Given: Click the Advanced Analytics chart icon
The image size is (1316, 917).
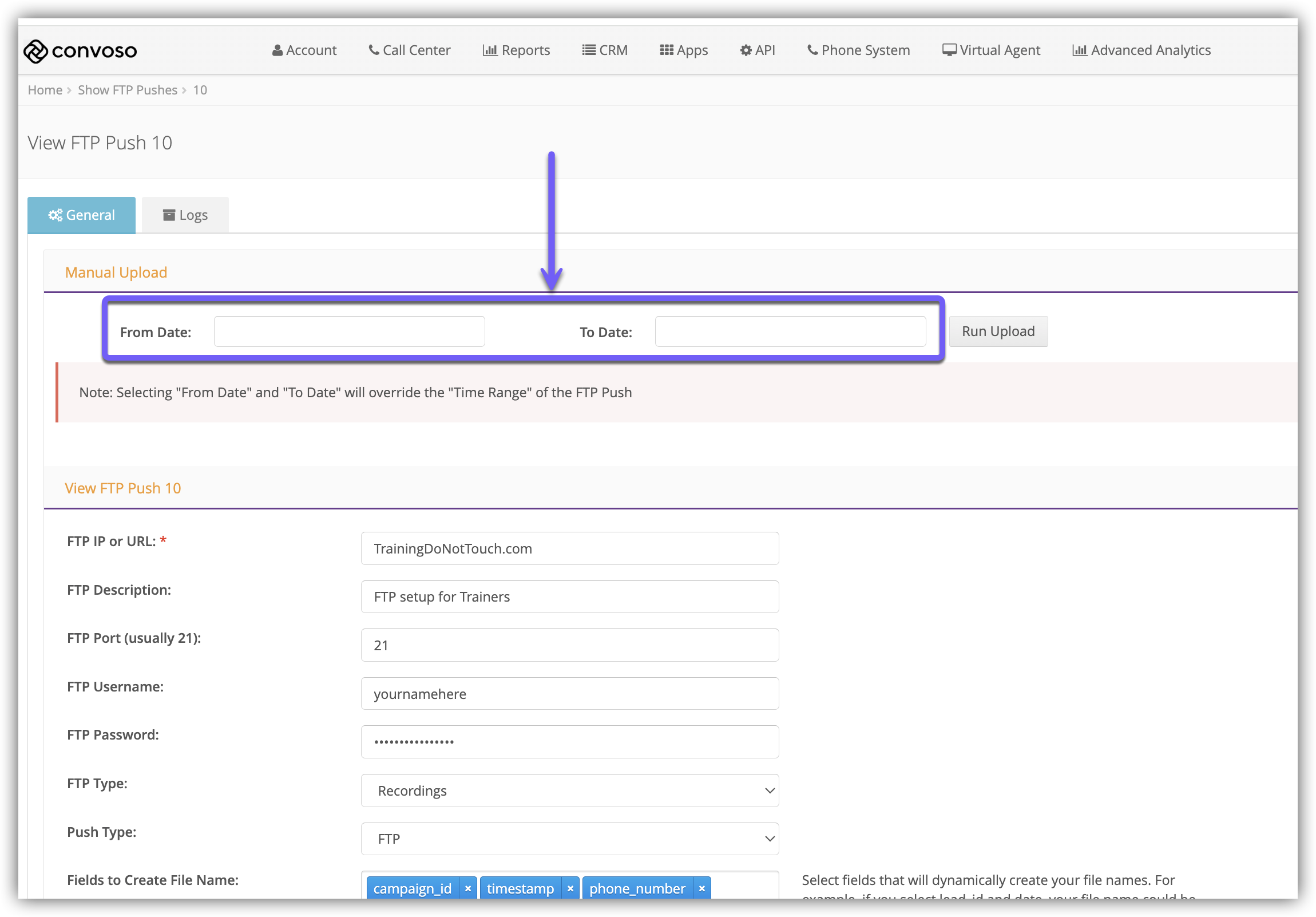Looking at the screenshot, I should [x=1079, y=50].
